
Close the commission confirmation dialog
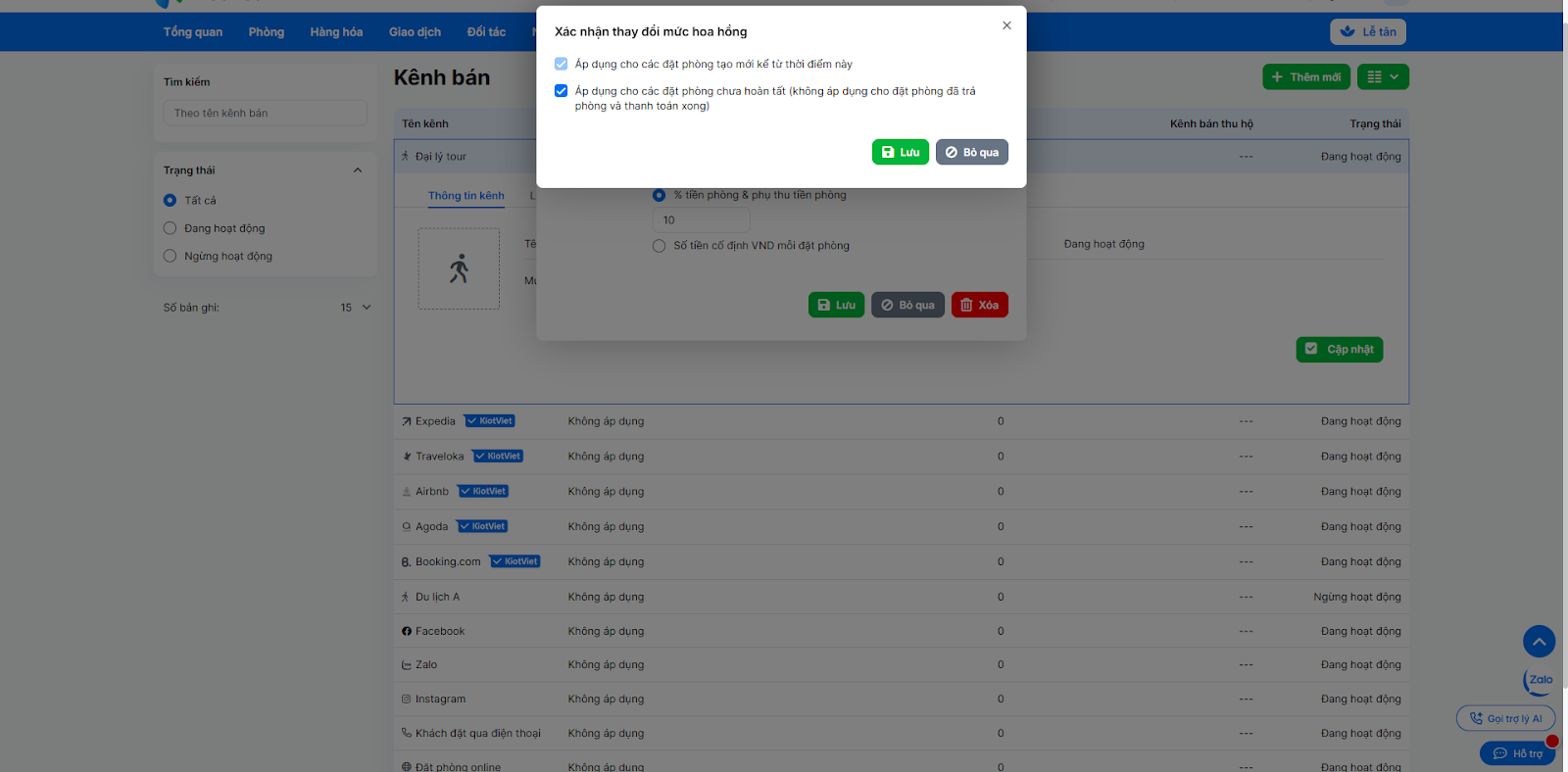coord(1006,25)
